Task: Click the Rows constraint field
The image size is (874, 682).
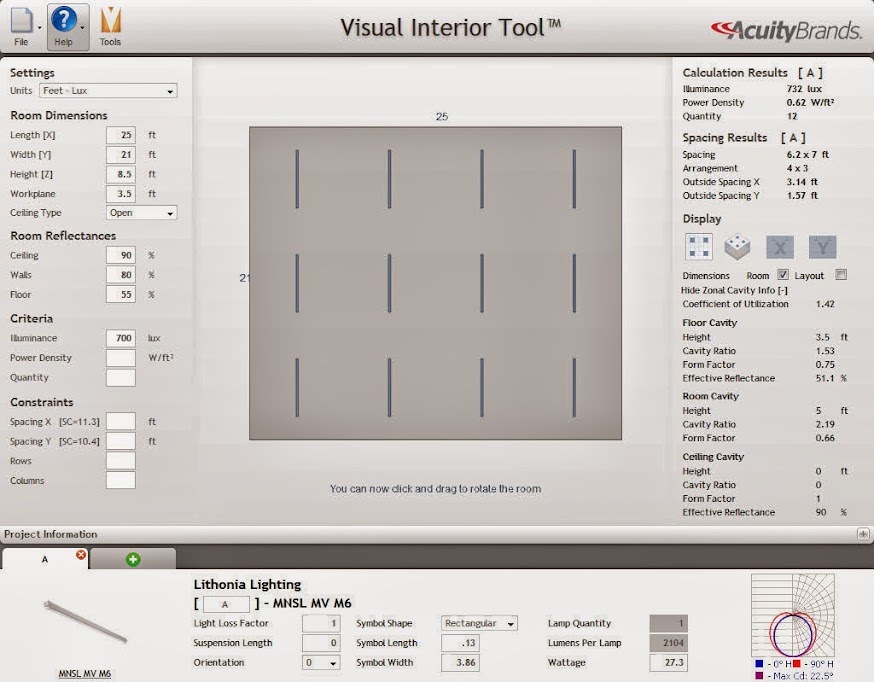Action: 121,461
